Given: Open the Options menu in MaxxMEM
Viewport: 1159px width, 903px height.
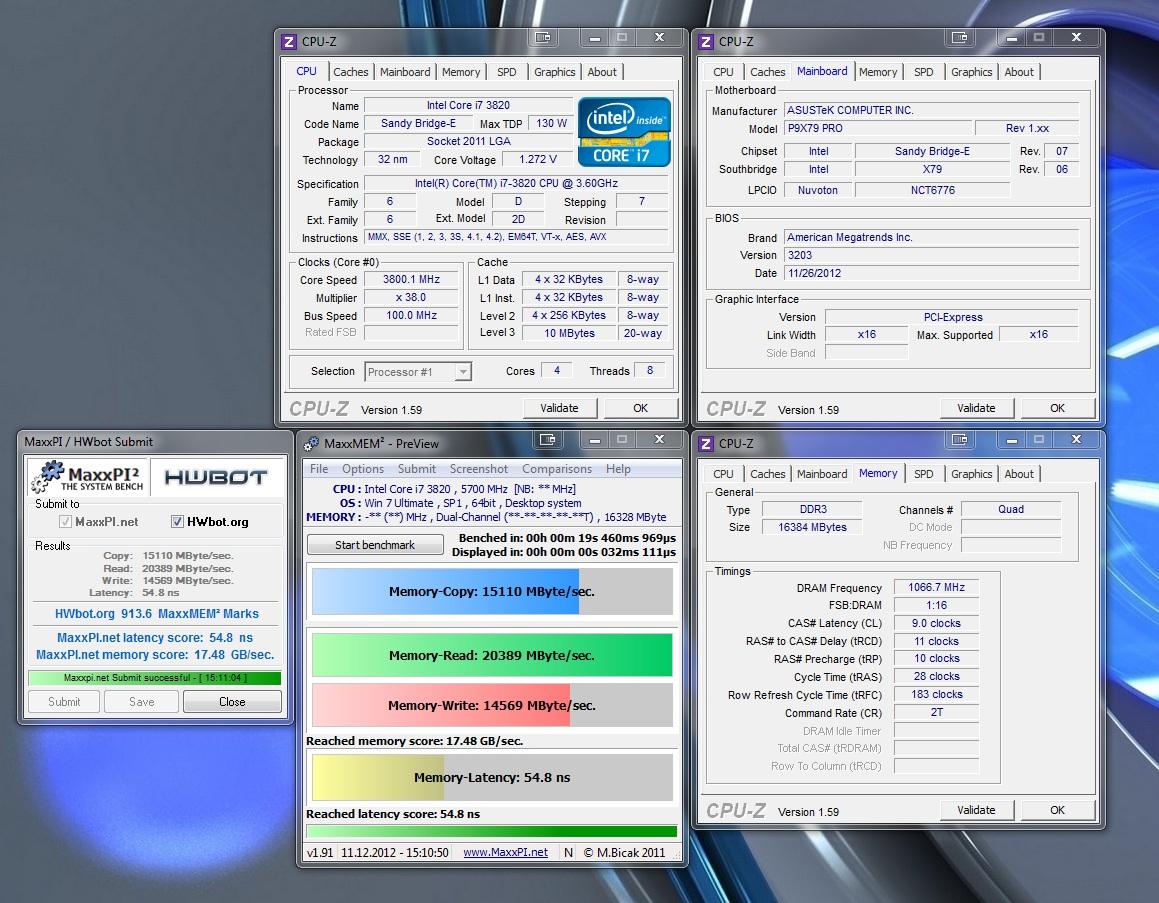Looking at the screenshot, I should pyautogui.click(x=363, y=469).
